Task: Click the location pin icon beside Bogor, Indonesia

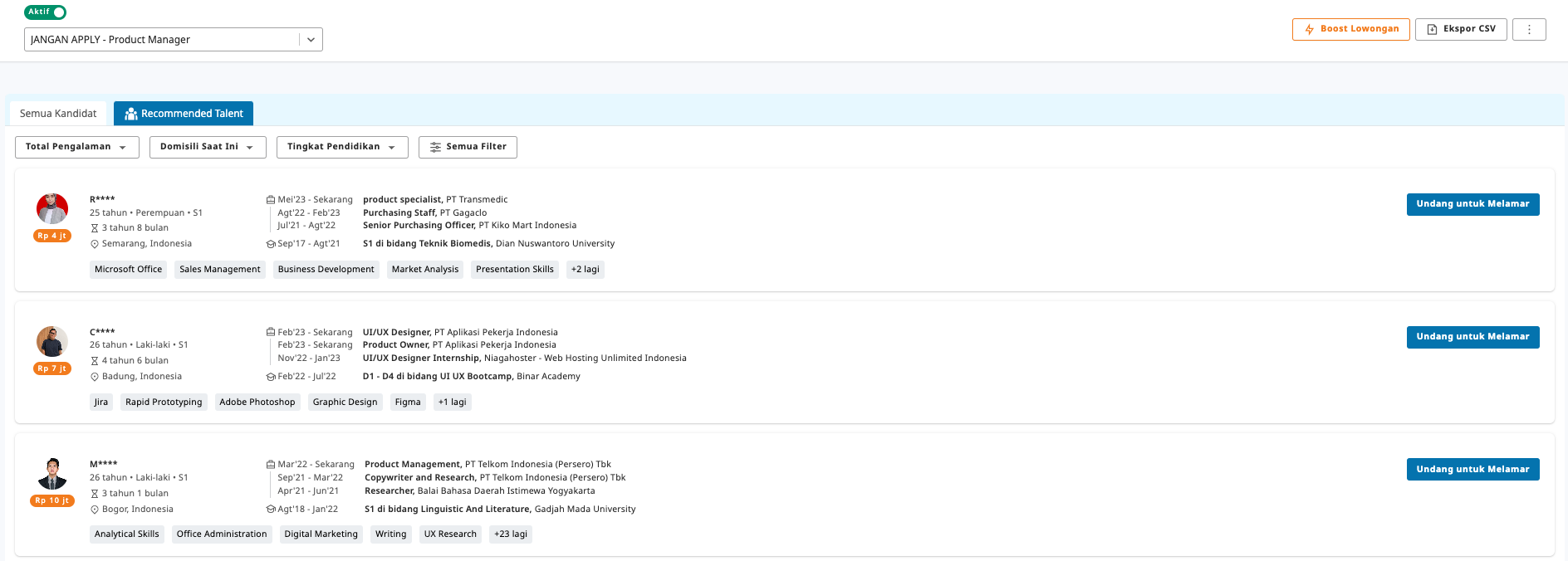Action: point(95,510)
